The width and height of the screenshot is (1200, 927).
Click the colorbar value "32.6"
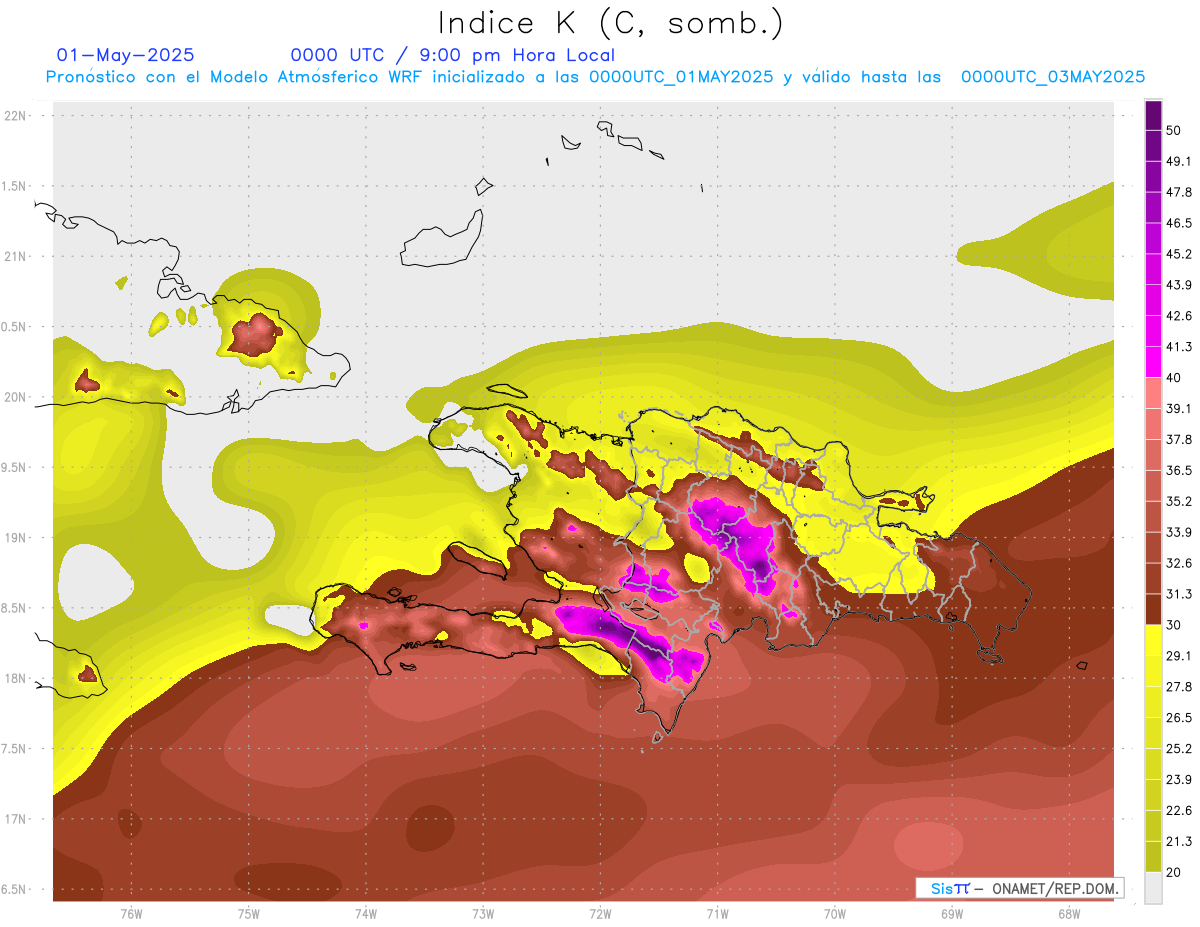click(1178, 563)
